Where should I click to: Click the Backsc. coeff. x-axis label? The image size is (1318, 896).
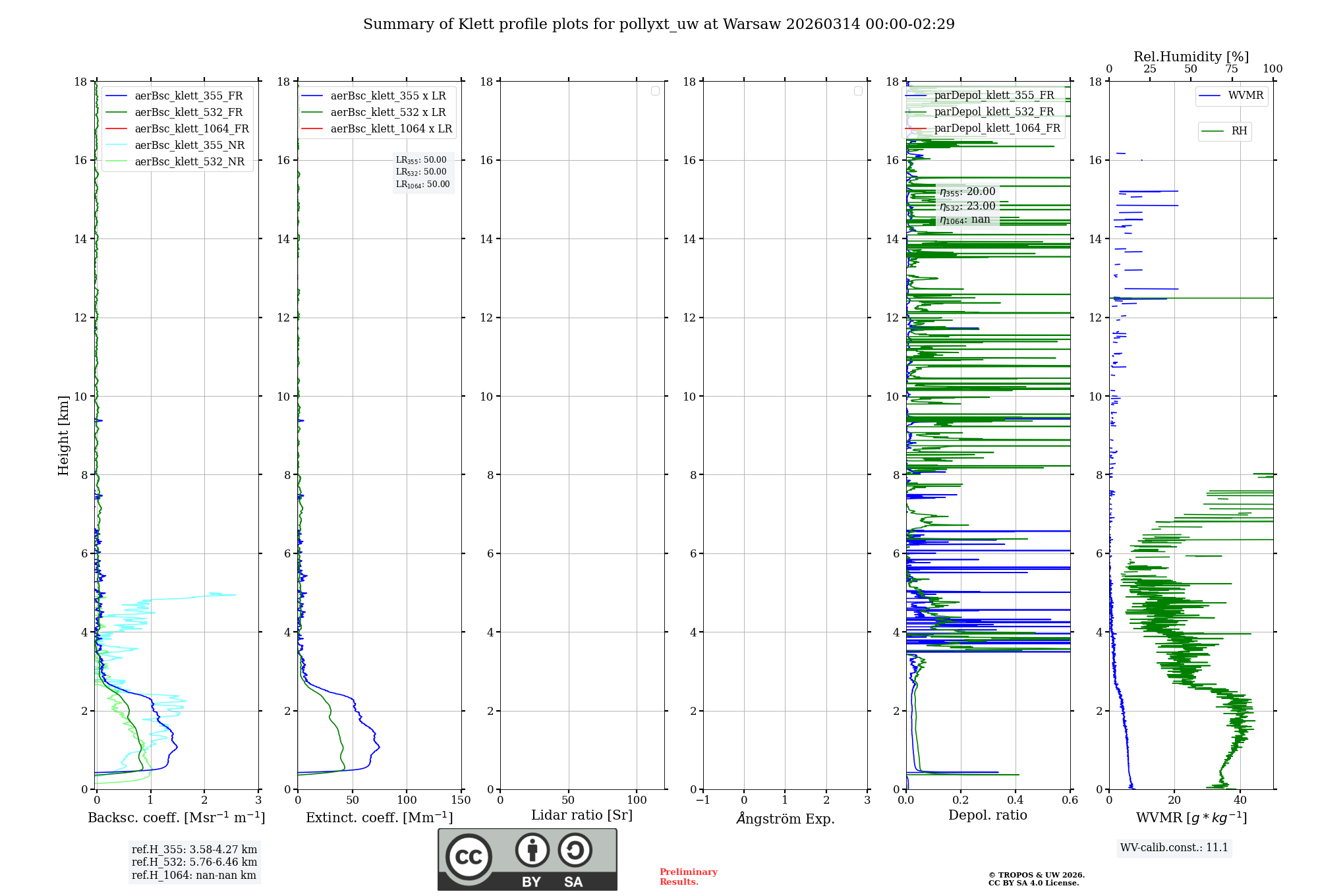pyautogui.click(x=176, y=818)
